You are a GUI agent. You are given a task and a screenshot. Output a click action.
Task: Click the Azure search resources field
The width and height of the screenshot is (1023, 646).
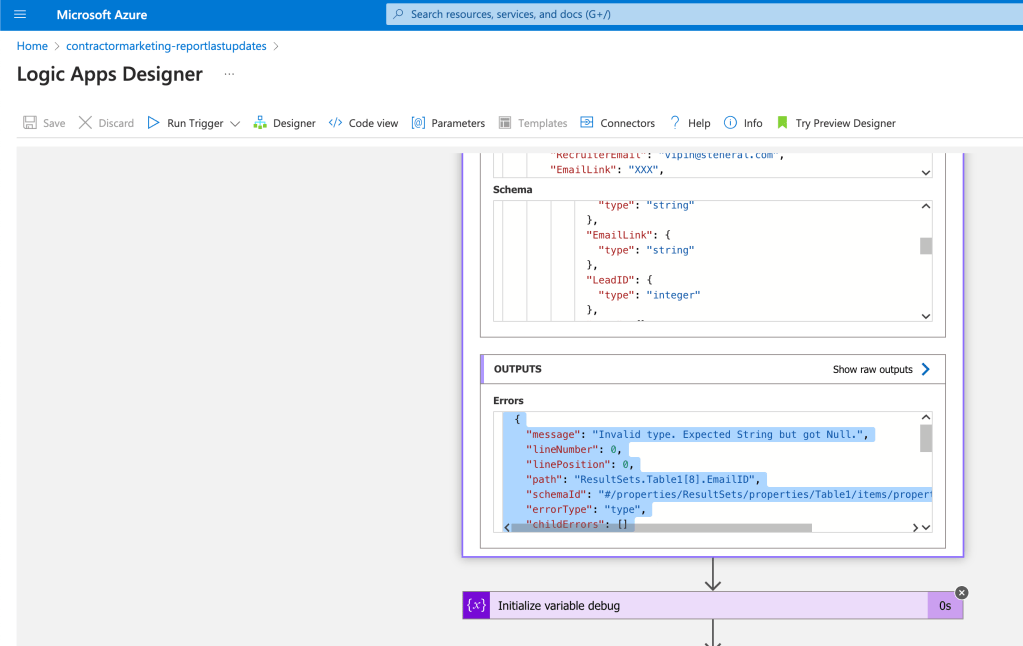[704, 14]
